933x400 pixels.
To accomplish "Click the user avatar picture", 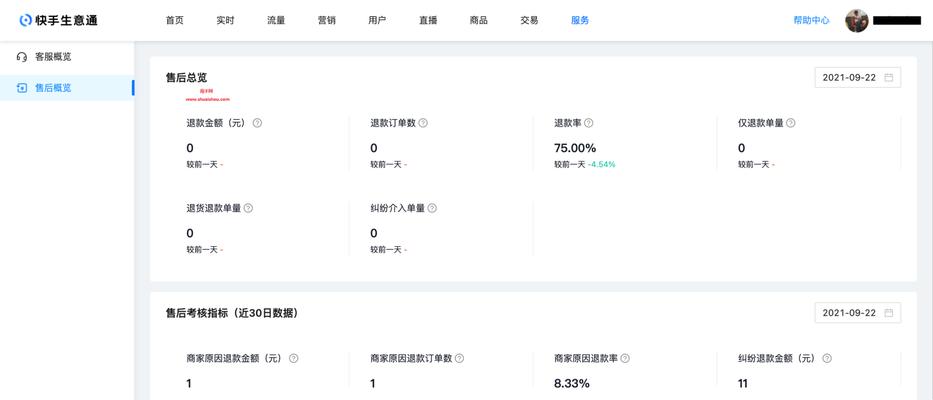I will pyautogui.click(x=857, y=21).
